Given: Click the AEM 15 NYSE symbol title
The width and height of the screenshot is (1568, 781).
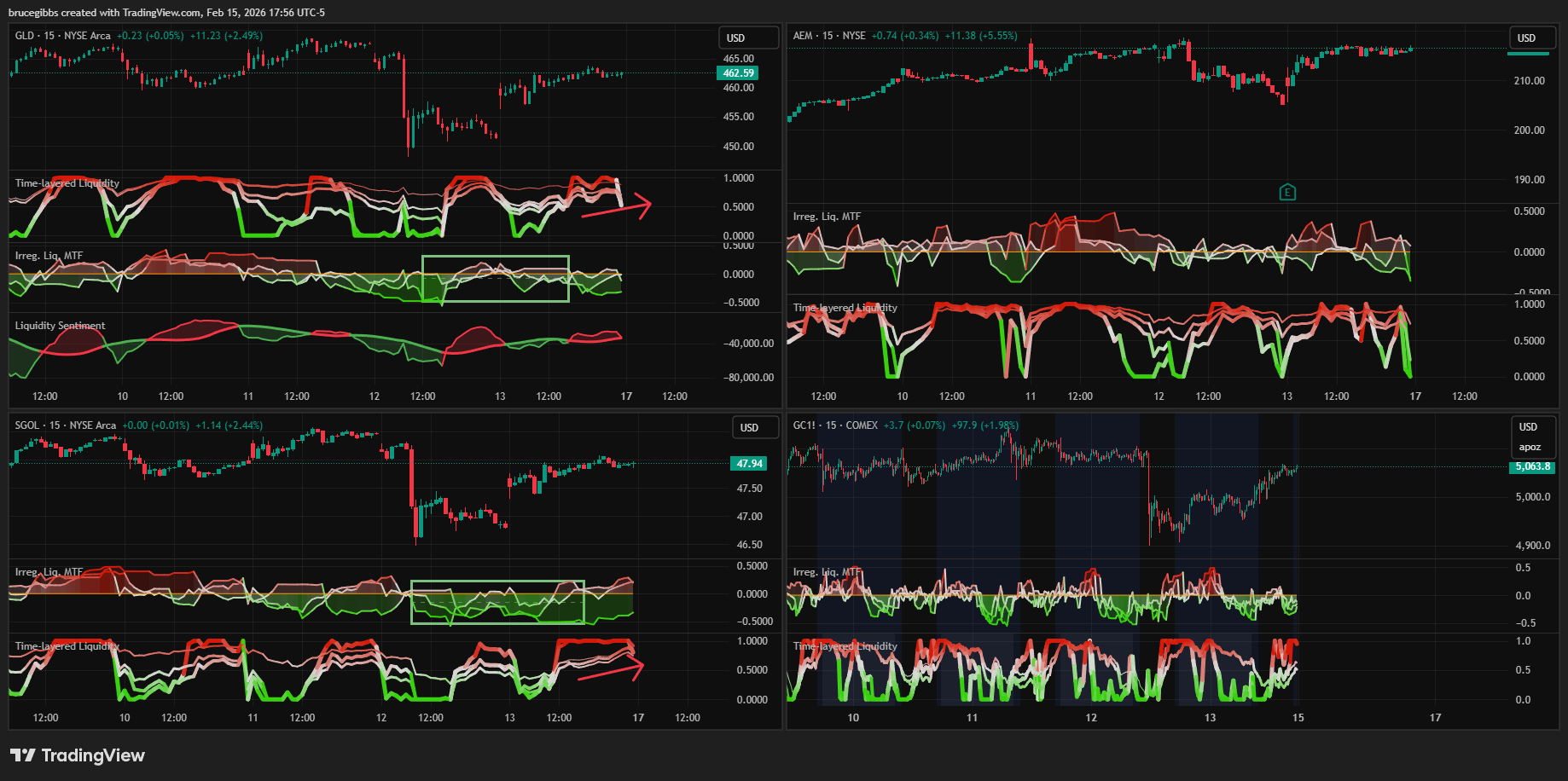Looking at the screenshot, I should [829, 36].
